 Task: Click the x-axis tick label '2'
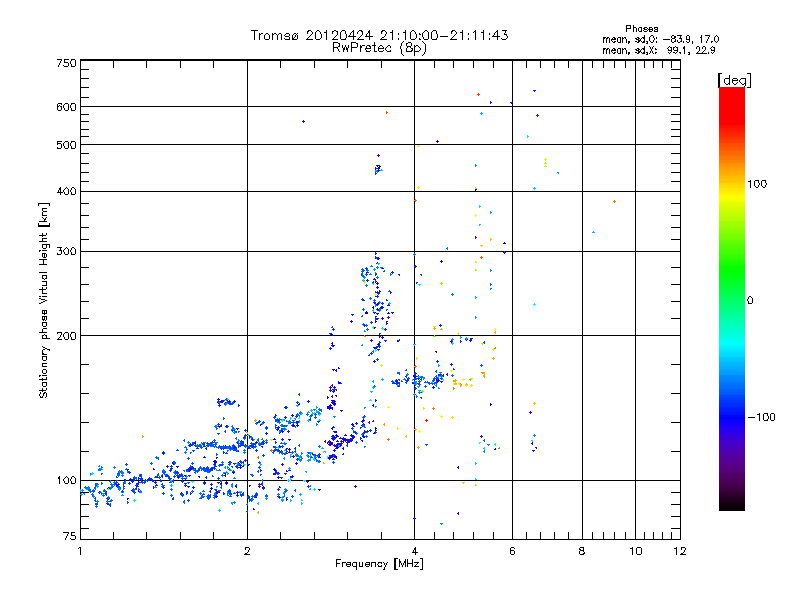pos(247,551)
